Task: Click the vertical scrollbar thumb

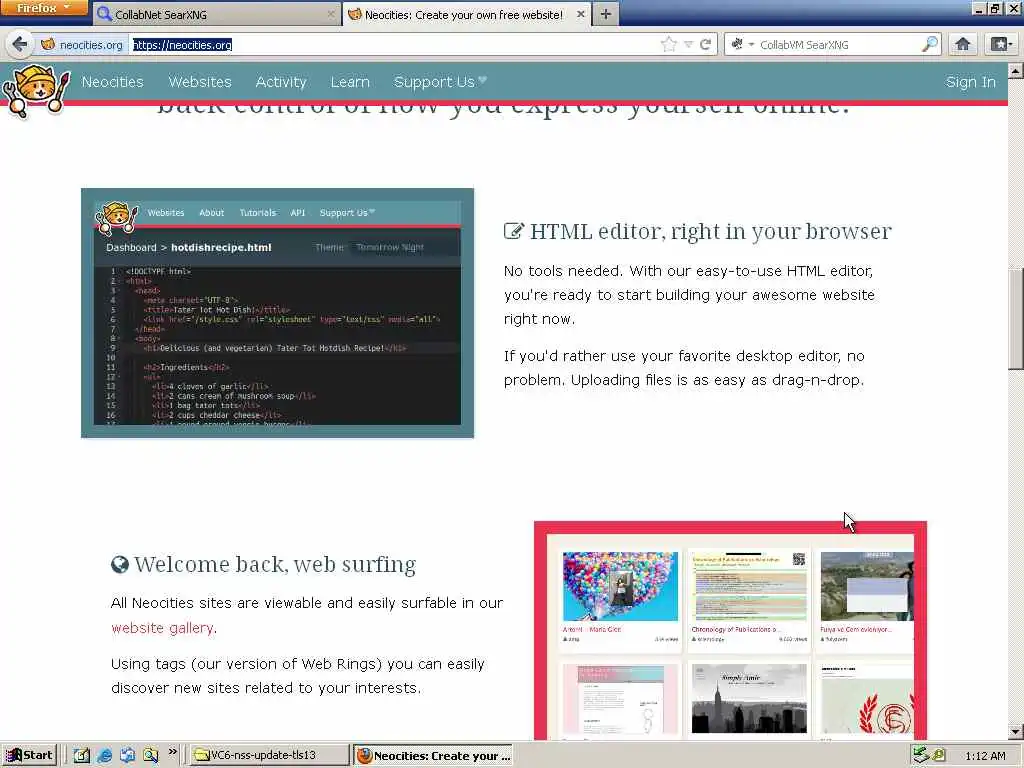Action: pyautogui.click(x=1016, y=319)
